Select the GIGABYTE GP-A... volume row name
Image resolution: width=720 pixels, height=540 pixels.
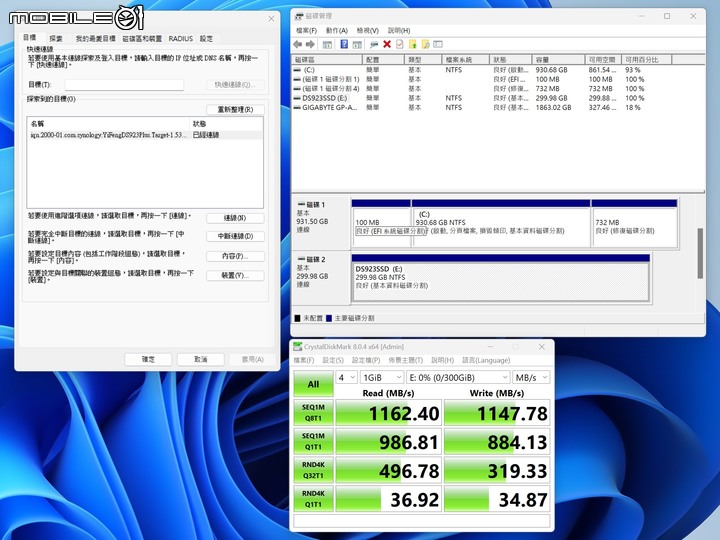click(330, 107)
